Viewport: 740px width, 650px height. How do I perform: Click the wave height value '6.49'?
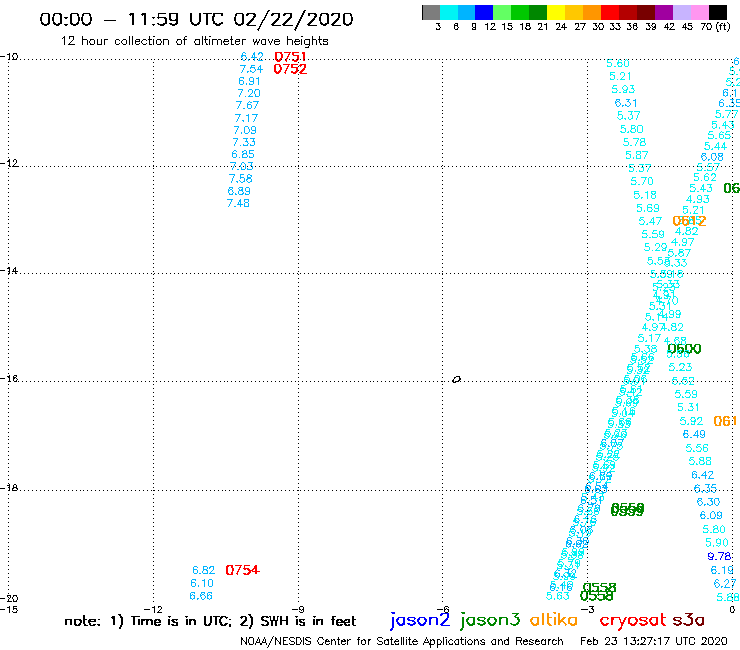(694, 434)
